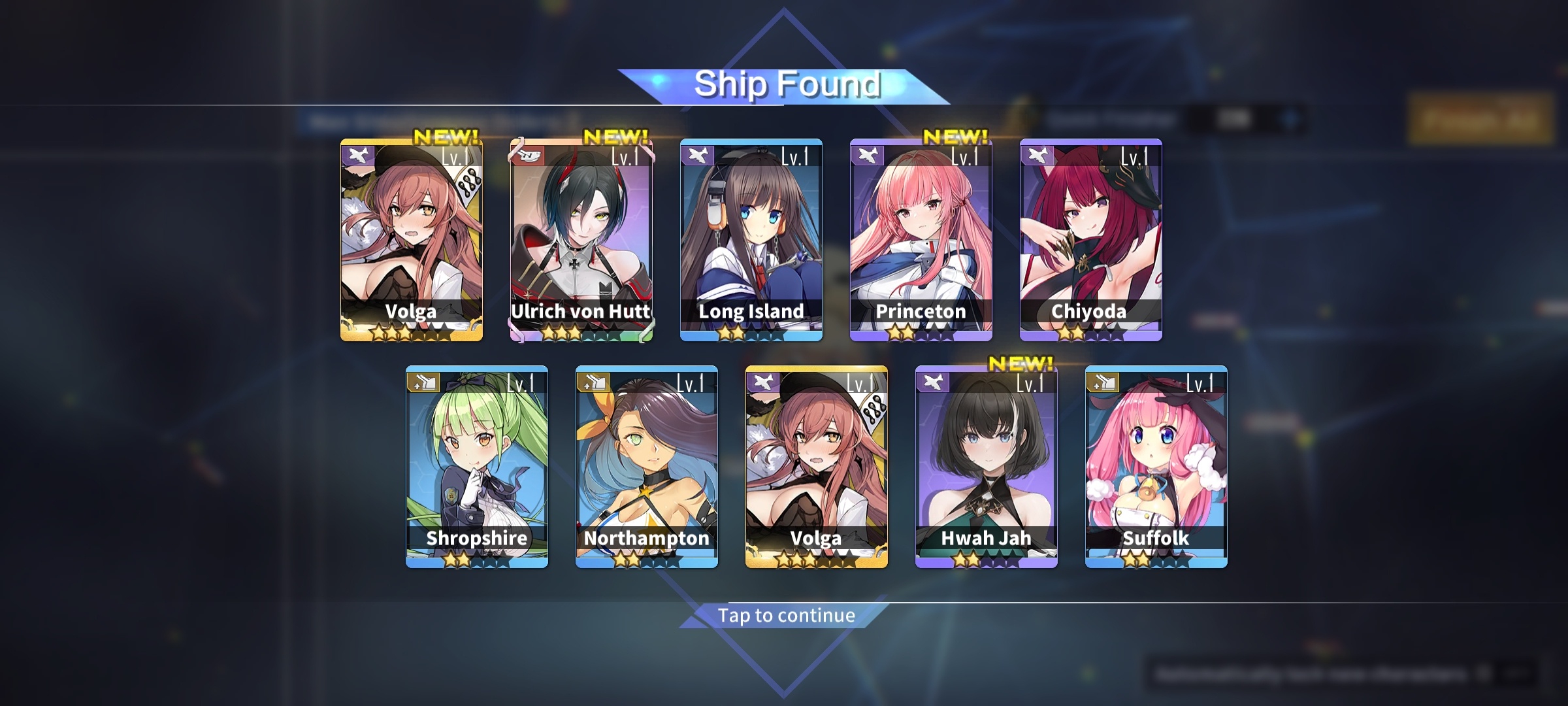The image size is (1568, 706).
Task: Select the Shropshire ship card
Action: click(x=477, y=467)
